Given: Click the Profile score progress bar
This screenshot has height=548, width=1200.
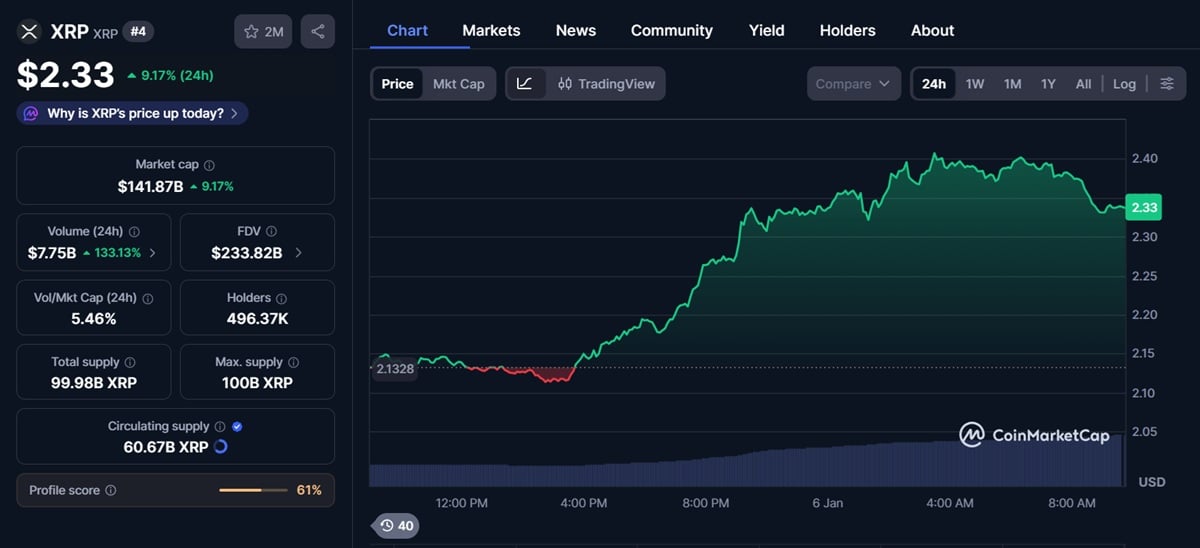Looking at the screenshot, I should coord(252,490).
